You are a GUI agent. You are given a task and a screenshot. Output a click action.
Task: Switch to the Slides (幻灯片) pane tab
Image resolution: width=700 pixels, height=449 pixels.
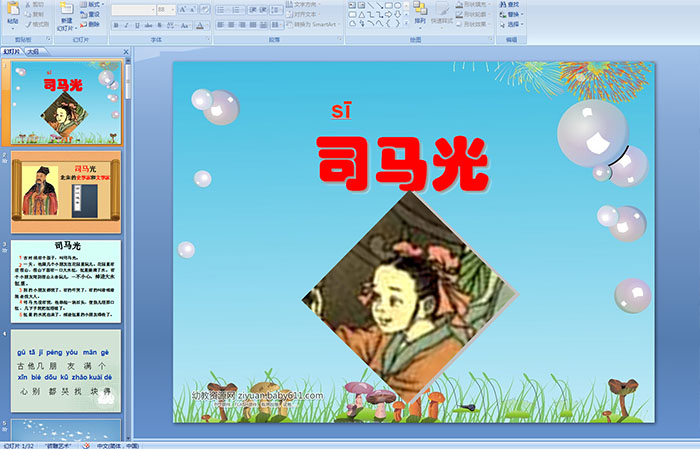coord(12,51)
